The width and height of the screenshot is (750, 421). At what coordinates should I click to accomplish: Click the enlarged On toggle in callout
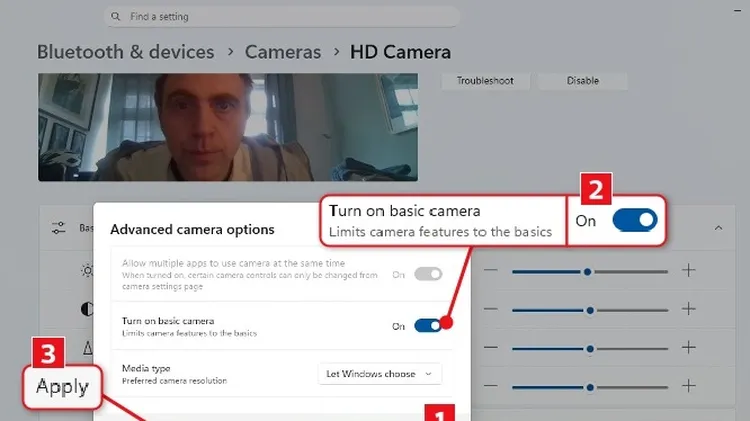tap(634, 220)
